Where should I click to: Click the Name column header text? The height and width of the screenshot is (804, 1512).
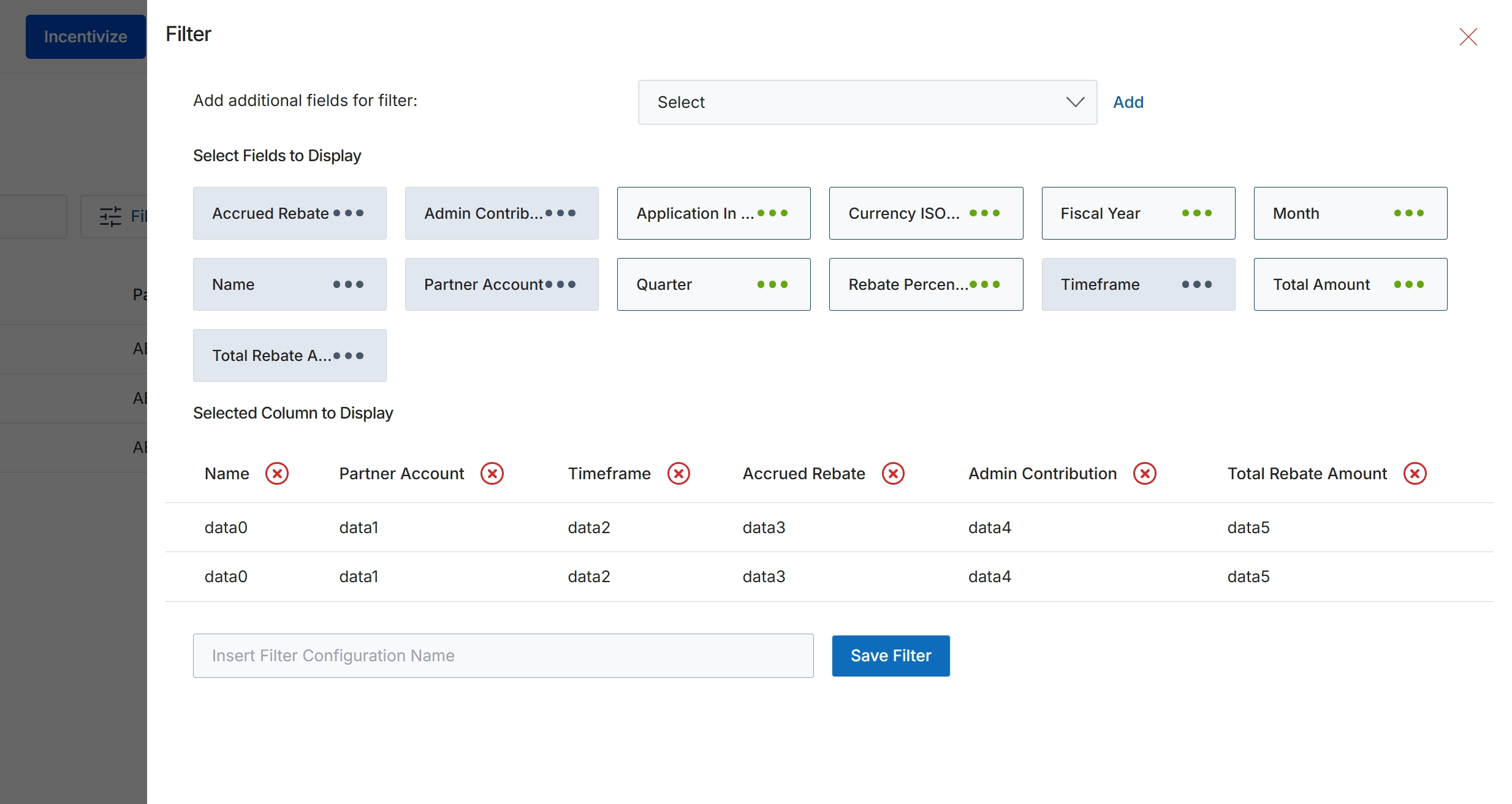click(227, 474)
